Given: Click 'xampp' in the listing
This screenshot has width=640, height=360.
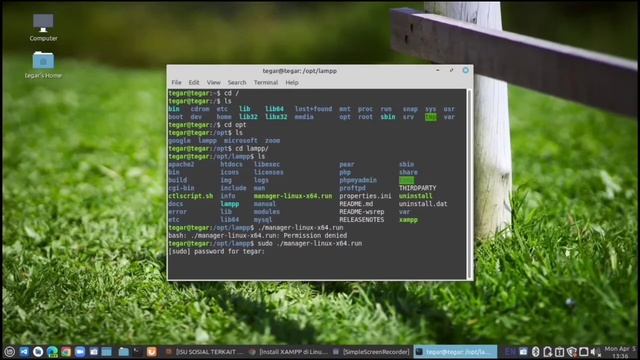Looking at the screenshot, I should pos(408,220).
